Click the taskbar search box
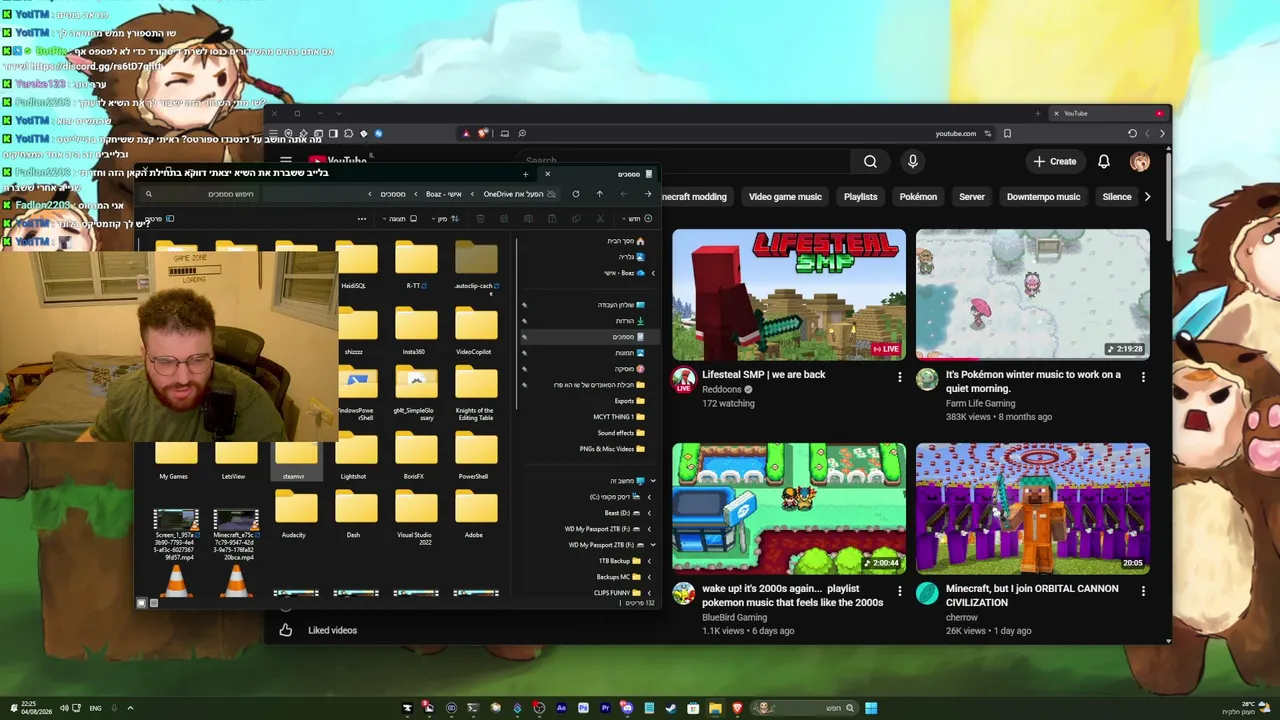Viewport: 1280px width, 720px height. (x=805, y=708)
